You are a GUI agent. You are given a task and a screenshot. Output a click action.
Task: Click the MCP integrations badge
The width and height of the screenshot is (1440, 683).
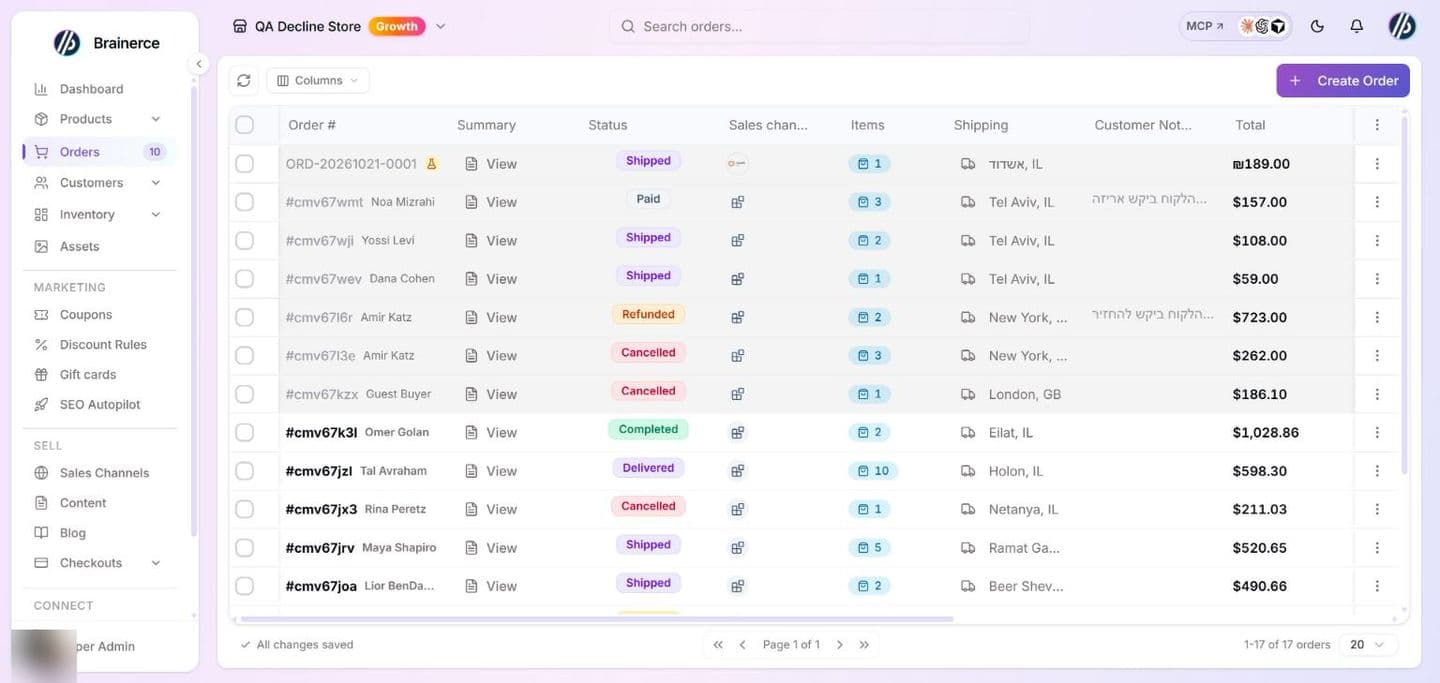click(1236, 26)
